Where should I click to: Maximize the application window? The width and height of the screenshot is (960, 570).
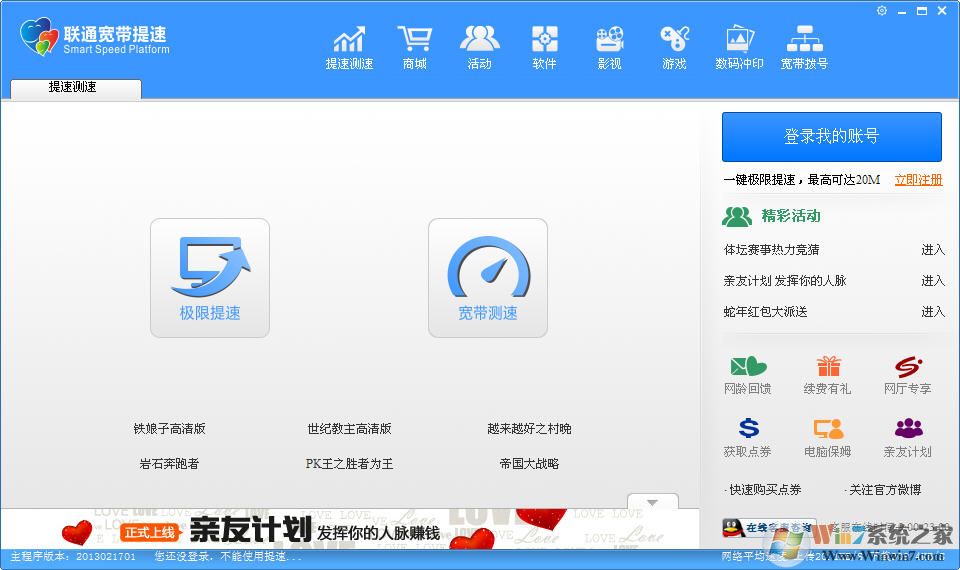(921, 11)
